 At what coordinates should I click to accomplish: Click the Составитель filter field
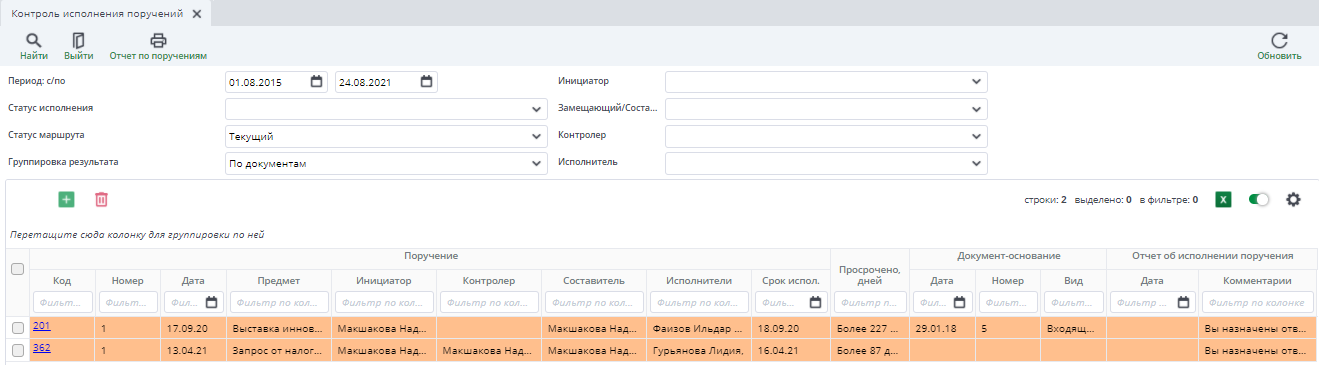click(x=594, y=302)
